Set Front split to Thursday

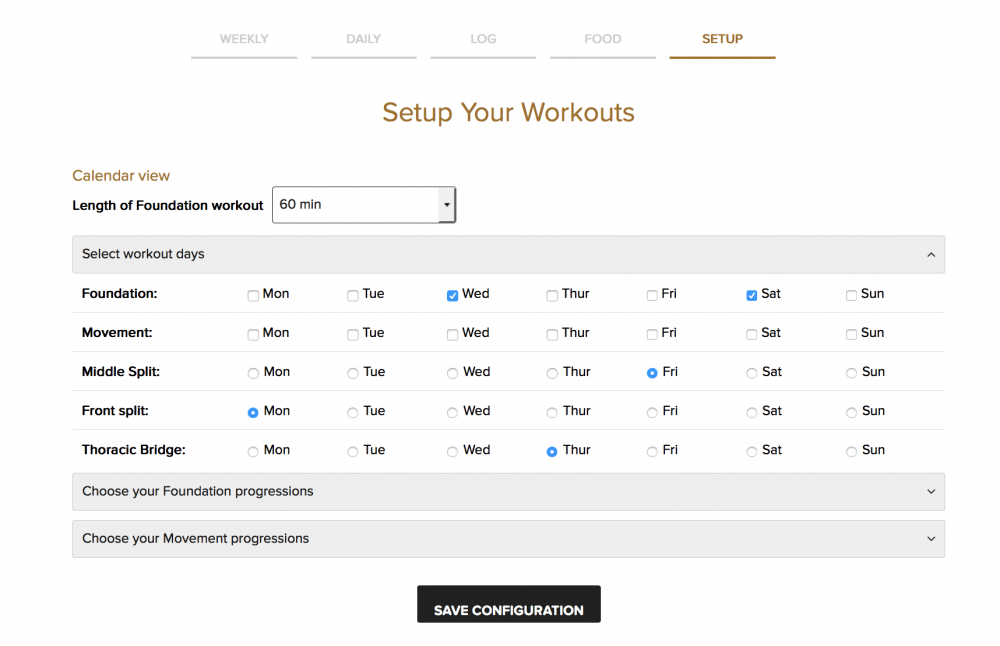click(552, 413)
